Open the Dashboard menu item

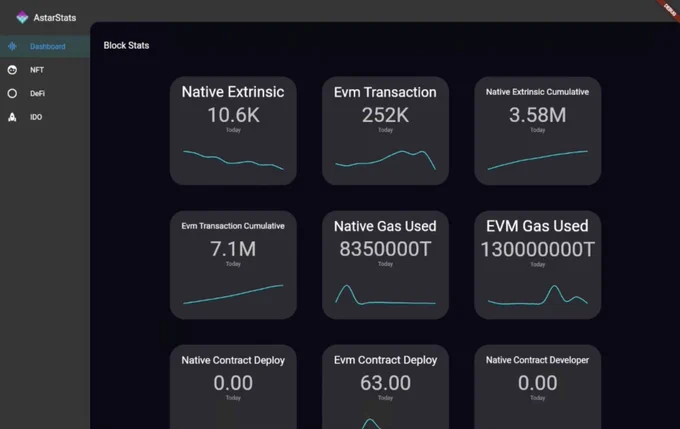click(45, 46)
